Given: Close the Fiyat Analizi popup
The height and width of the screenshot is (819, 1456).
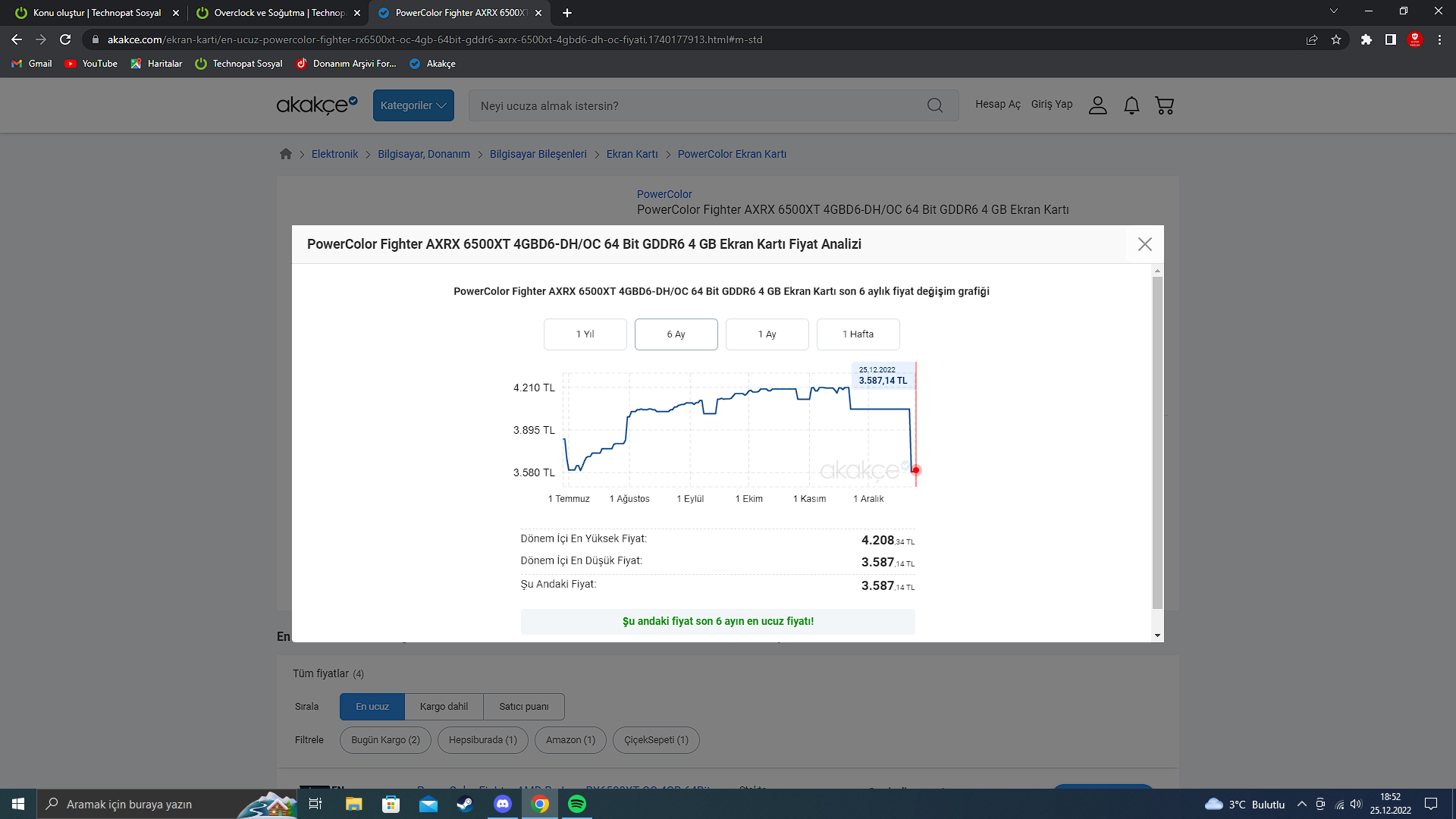Looking at the screenshot, I should click(x=1144, y=244).
